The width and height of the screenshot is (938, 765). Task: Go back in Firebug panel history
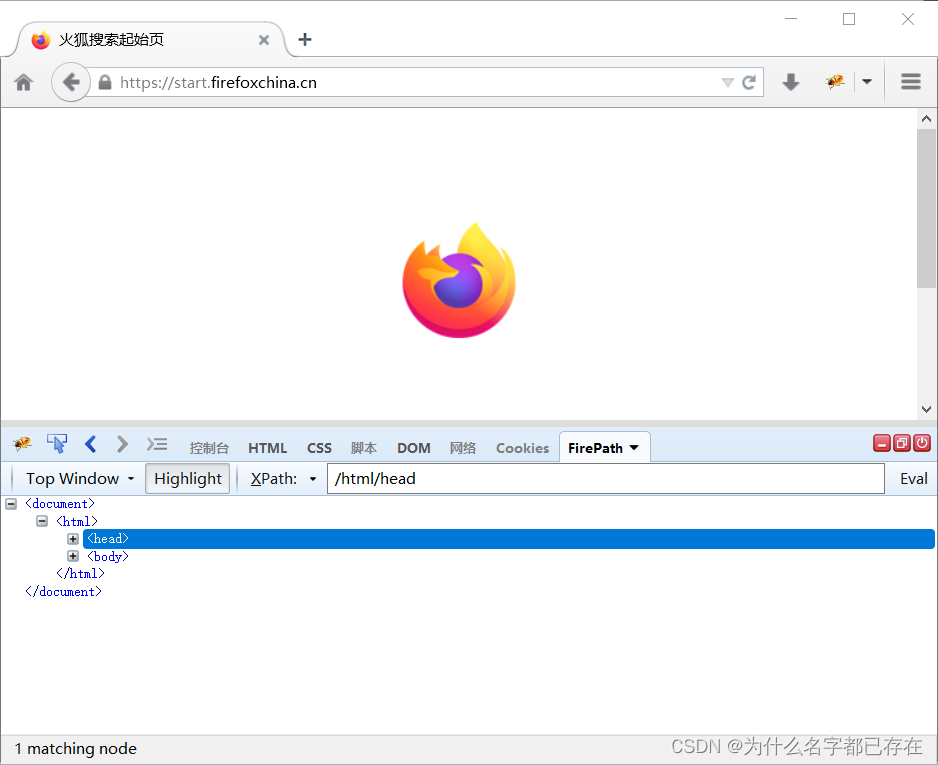[x=91, y=444]
